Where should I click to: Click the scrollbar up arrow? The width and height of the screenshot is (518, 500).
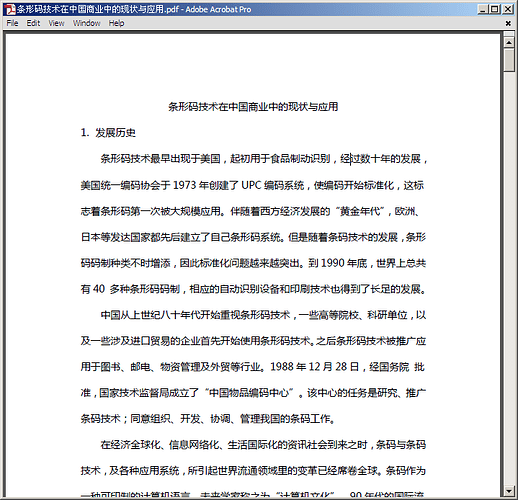click(x=509, y=42)
